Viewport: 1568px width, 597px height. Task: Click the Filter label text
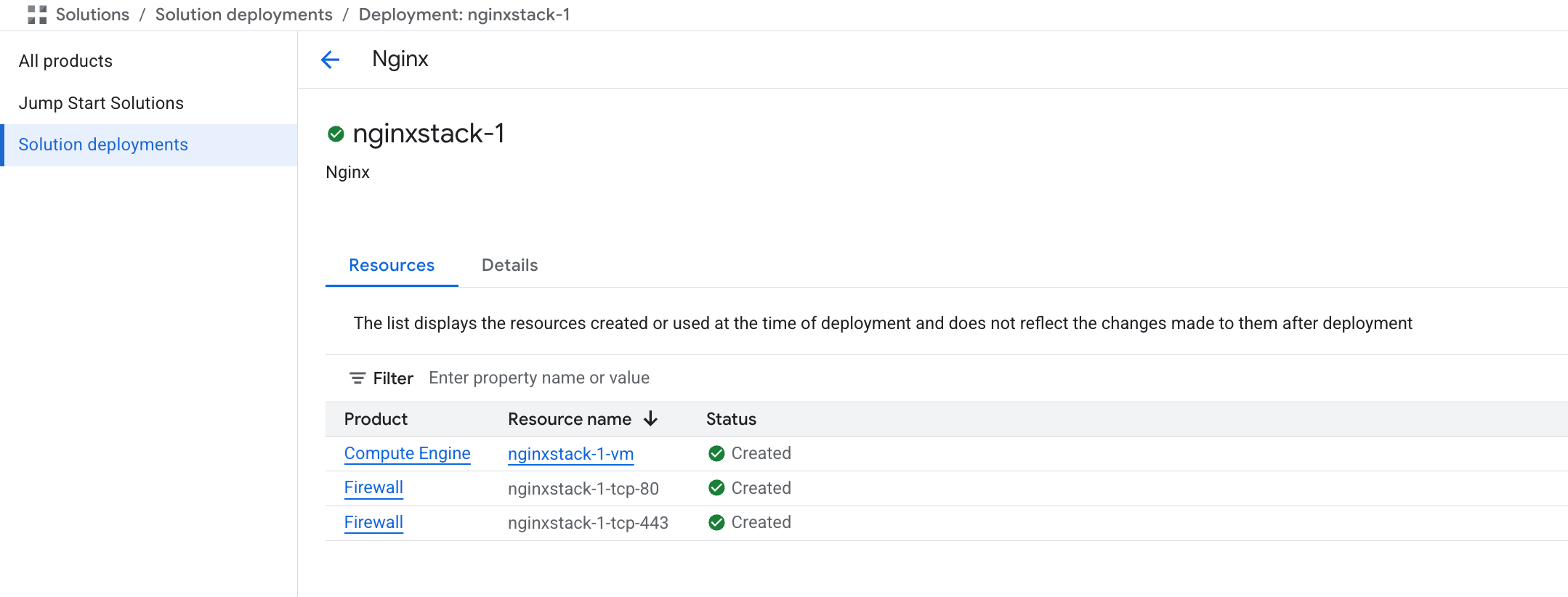[x=393, y=378]
